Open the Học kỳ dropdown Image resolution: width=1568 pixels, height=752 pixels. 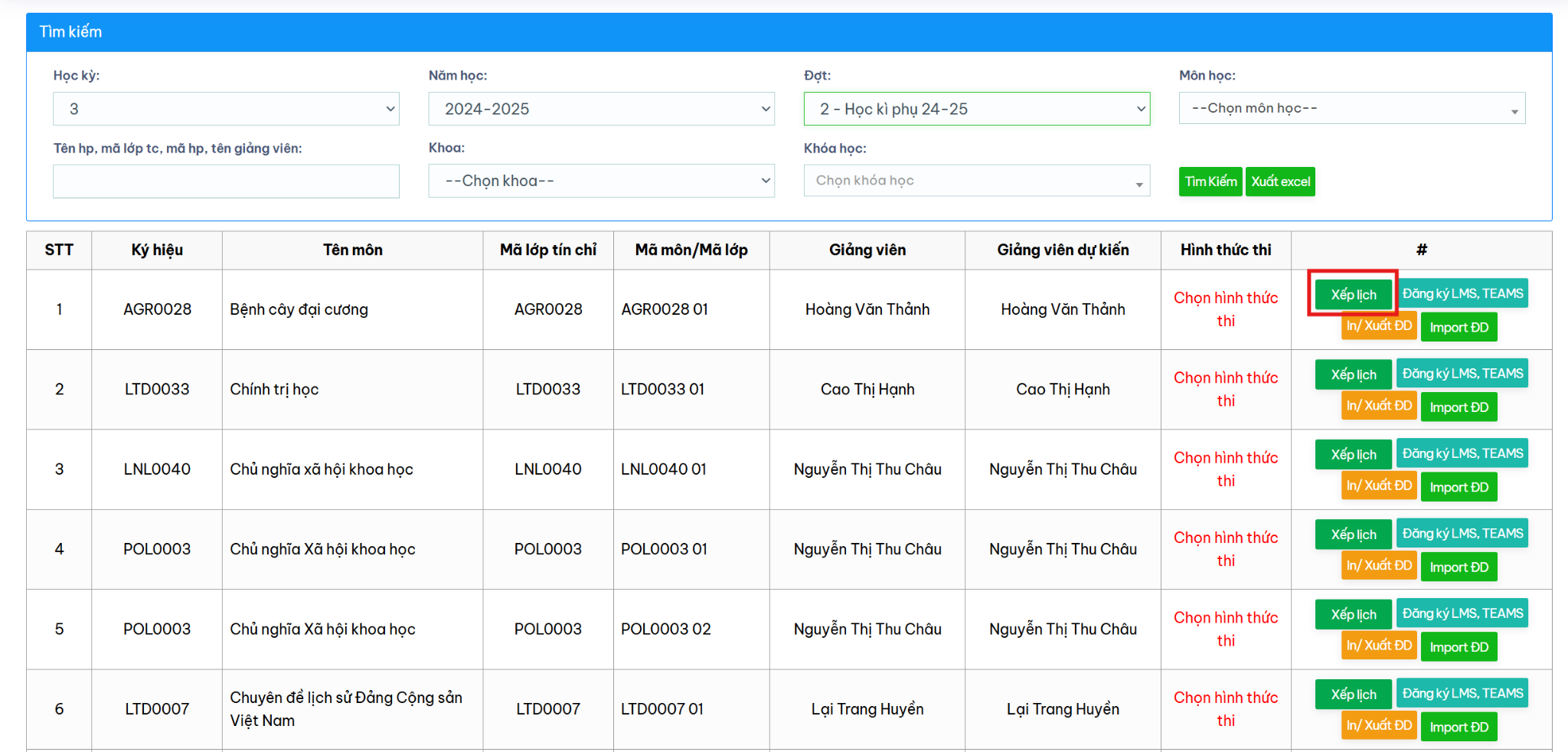[x=226, y=109]
